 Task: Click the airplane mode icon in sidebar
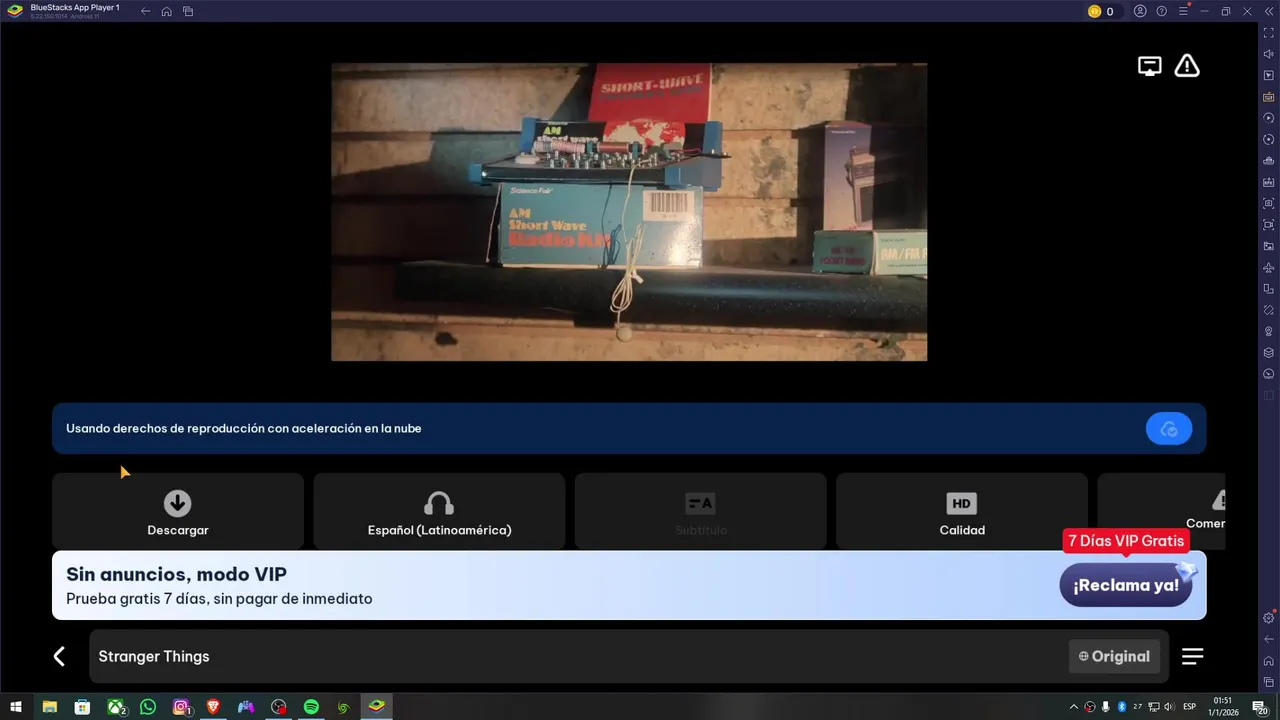tap(1269, 268)
